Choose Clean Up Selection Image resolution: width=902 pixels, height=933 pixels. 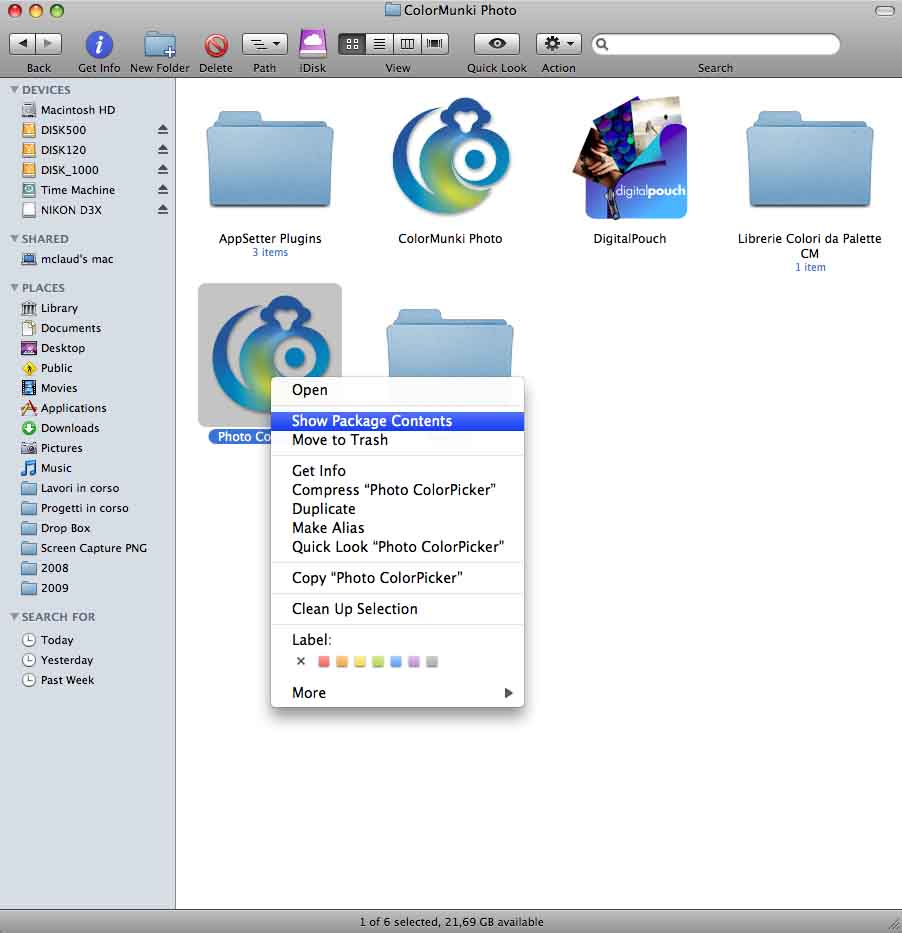pos(397,609)
